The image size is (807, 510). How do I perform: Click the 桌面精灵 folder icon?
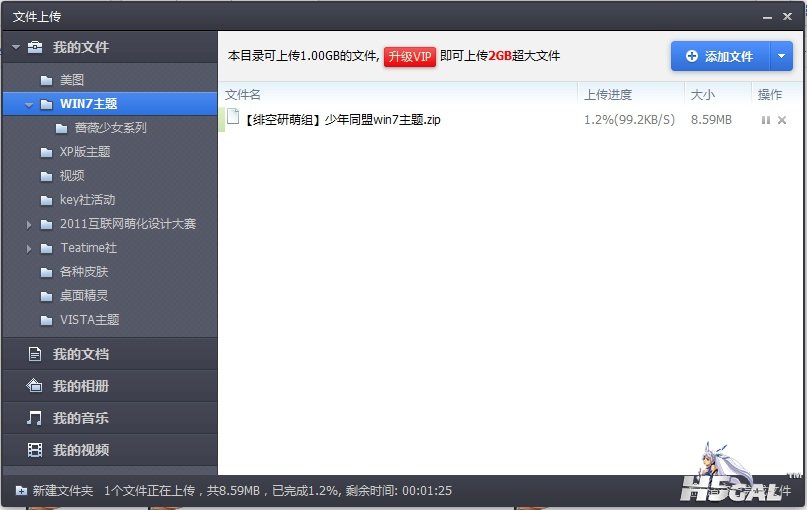[x=46, y=296]
